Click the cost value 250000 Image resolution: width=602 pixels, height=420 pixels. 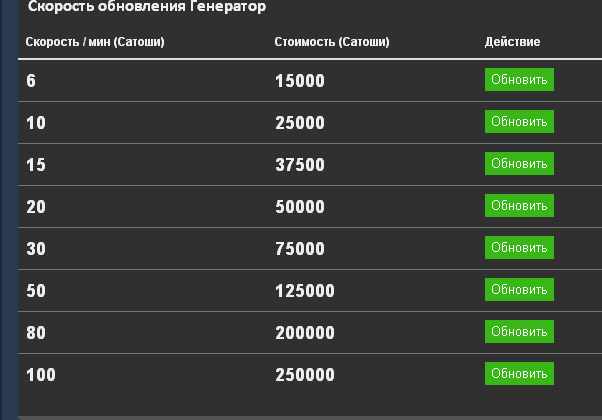305,375
